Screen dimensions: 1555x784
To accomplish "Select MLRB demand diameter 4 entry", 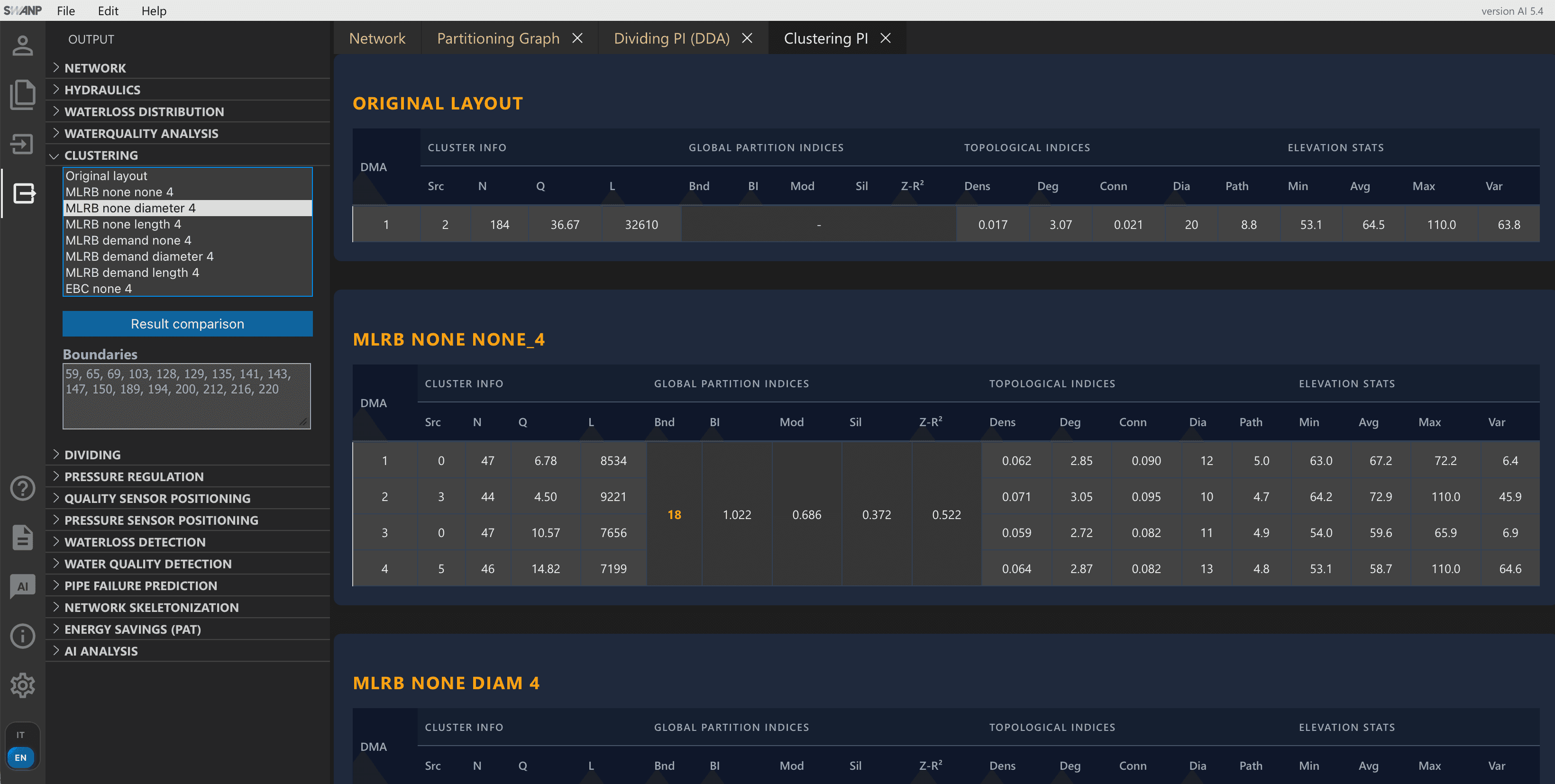I will [188, 256].
